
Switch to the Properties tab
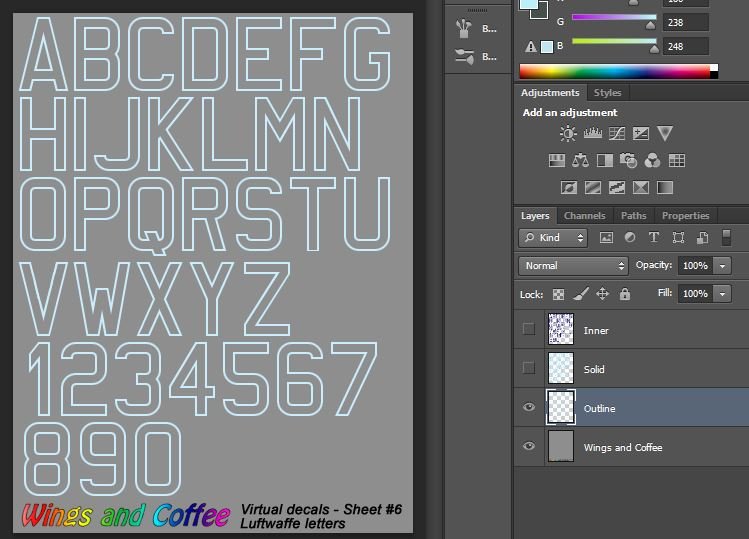tap(685, 216)
